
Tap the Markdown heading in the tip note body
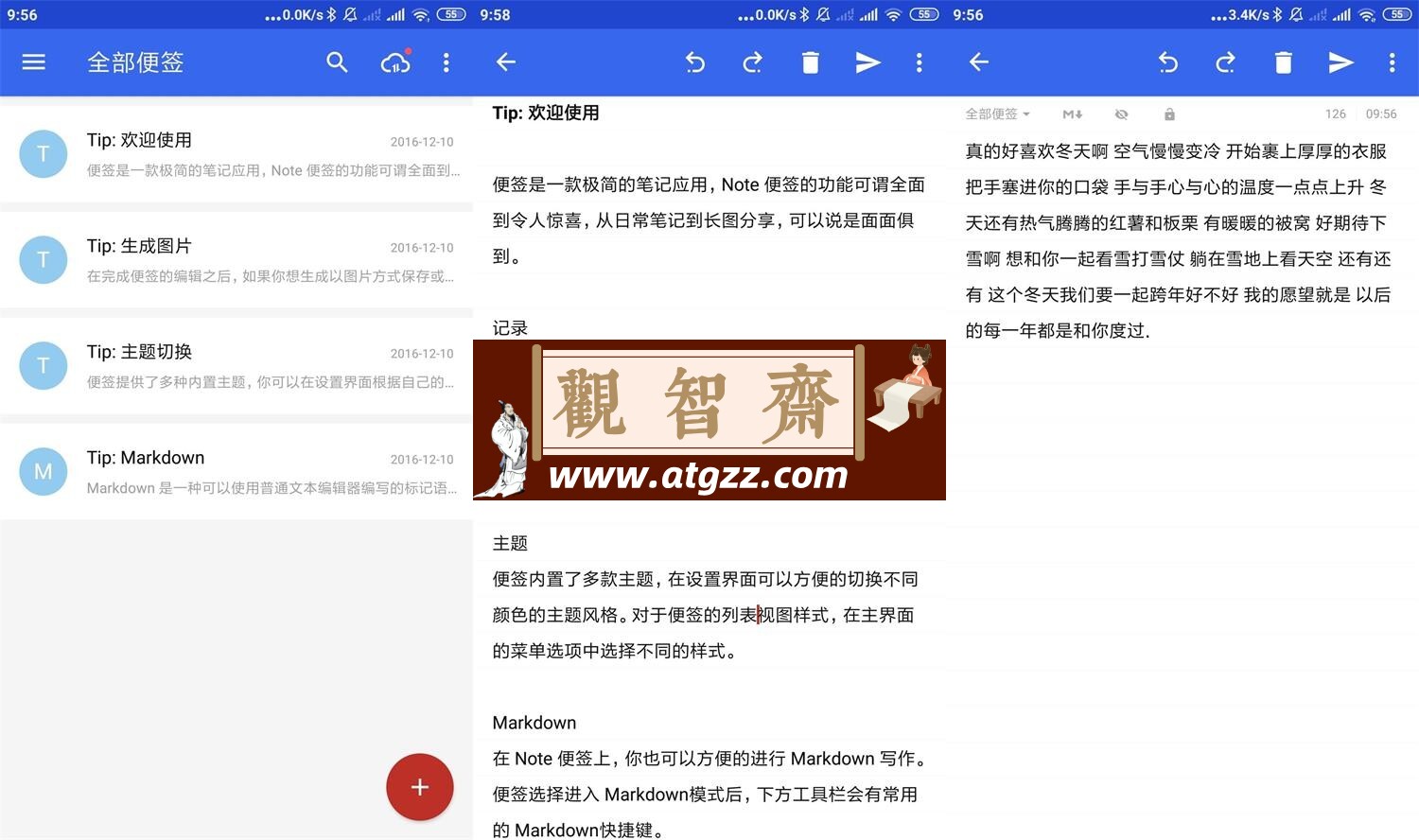[x=534, y=723]
